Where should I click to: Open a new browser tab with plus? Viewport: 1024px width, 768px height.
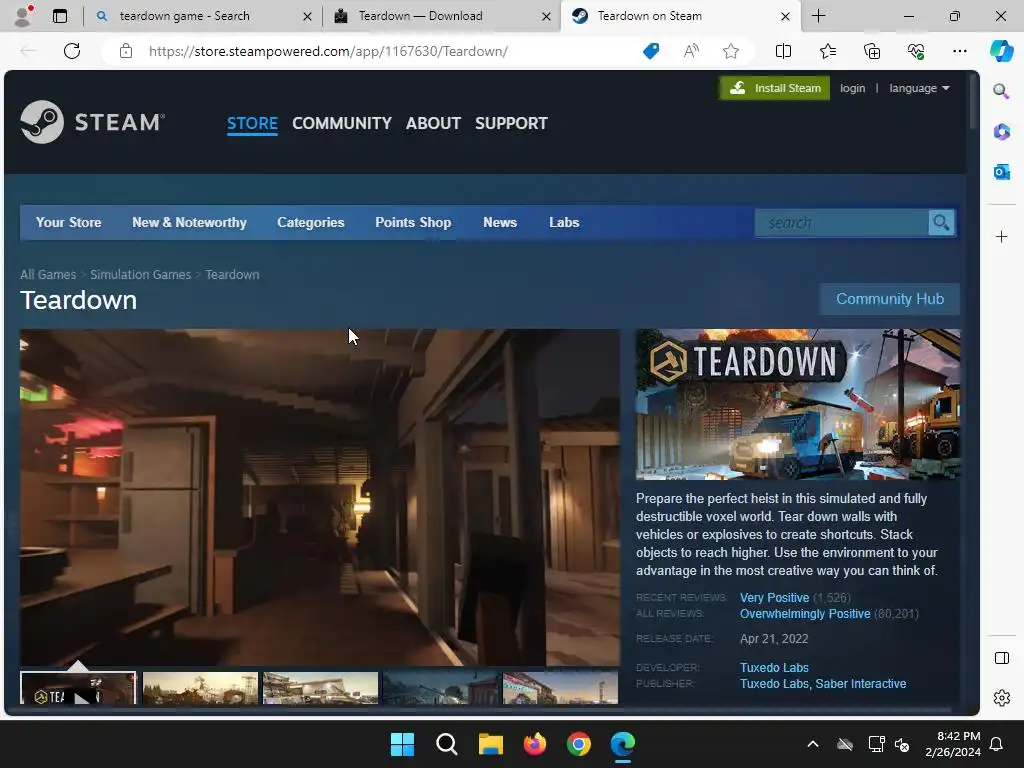(818, 16)
